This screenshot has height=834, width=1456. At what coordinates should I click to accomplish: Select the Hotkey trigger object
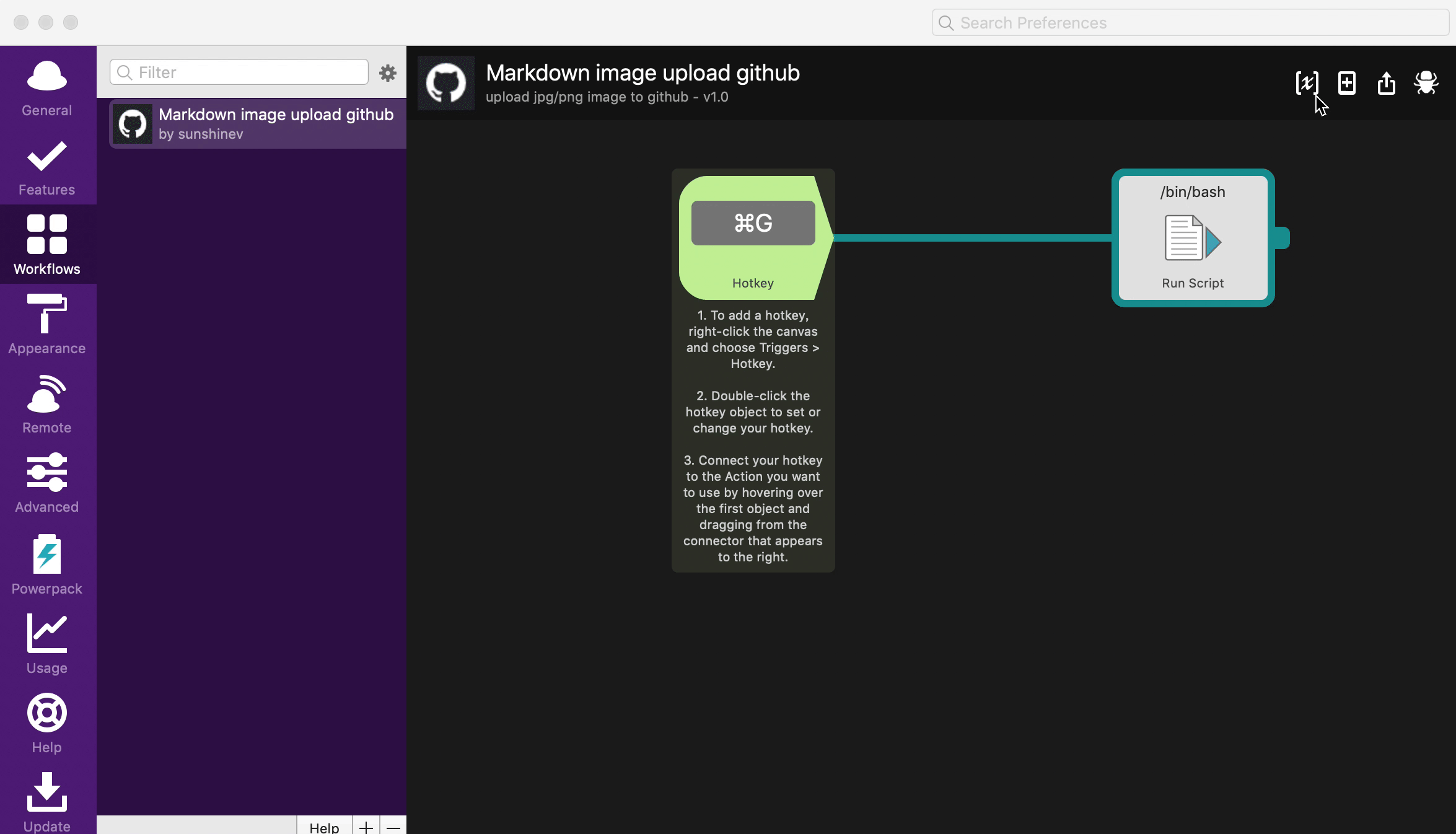(x=756, y=238)
